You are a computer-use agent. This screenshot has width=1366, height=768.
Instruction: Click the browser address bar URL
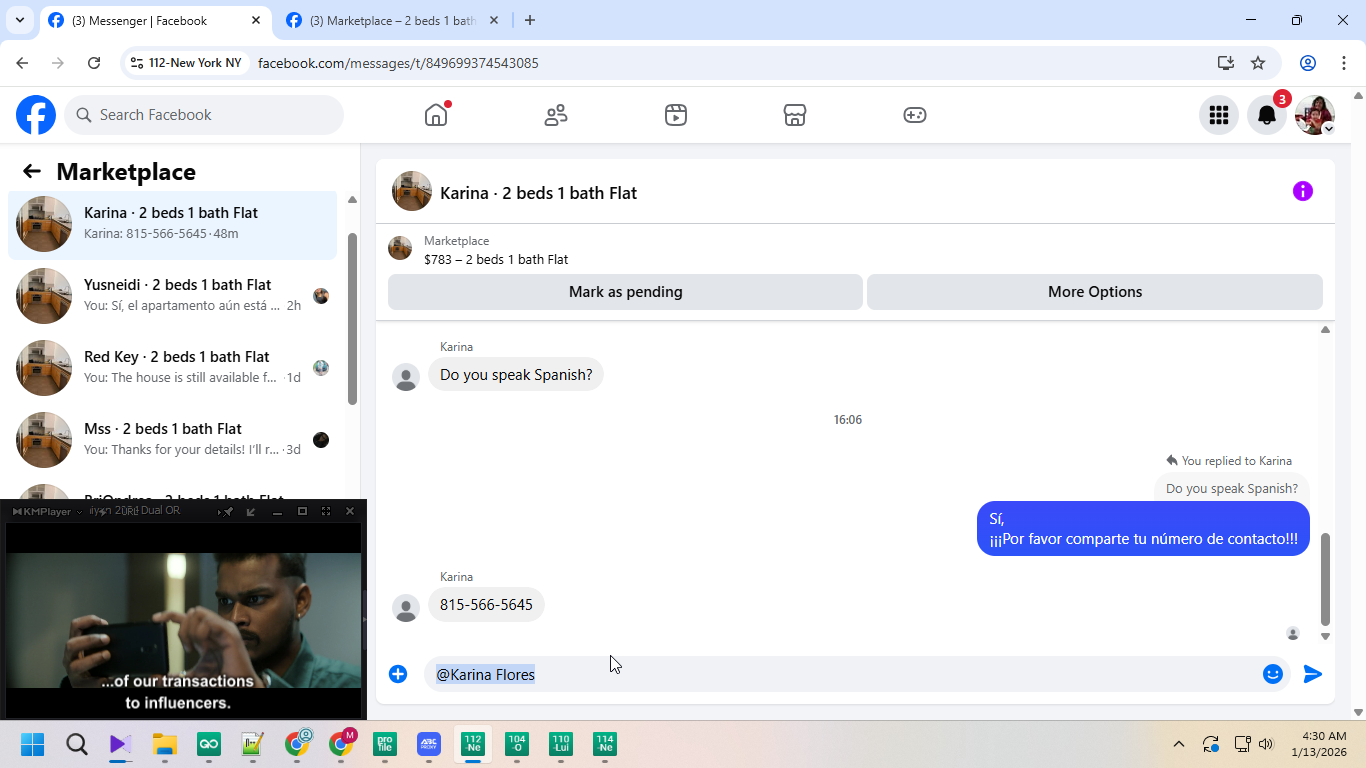tap(398, 63)
